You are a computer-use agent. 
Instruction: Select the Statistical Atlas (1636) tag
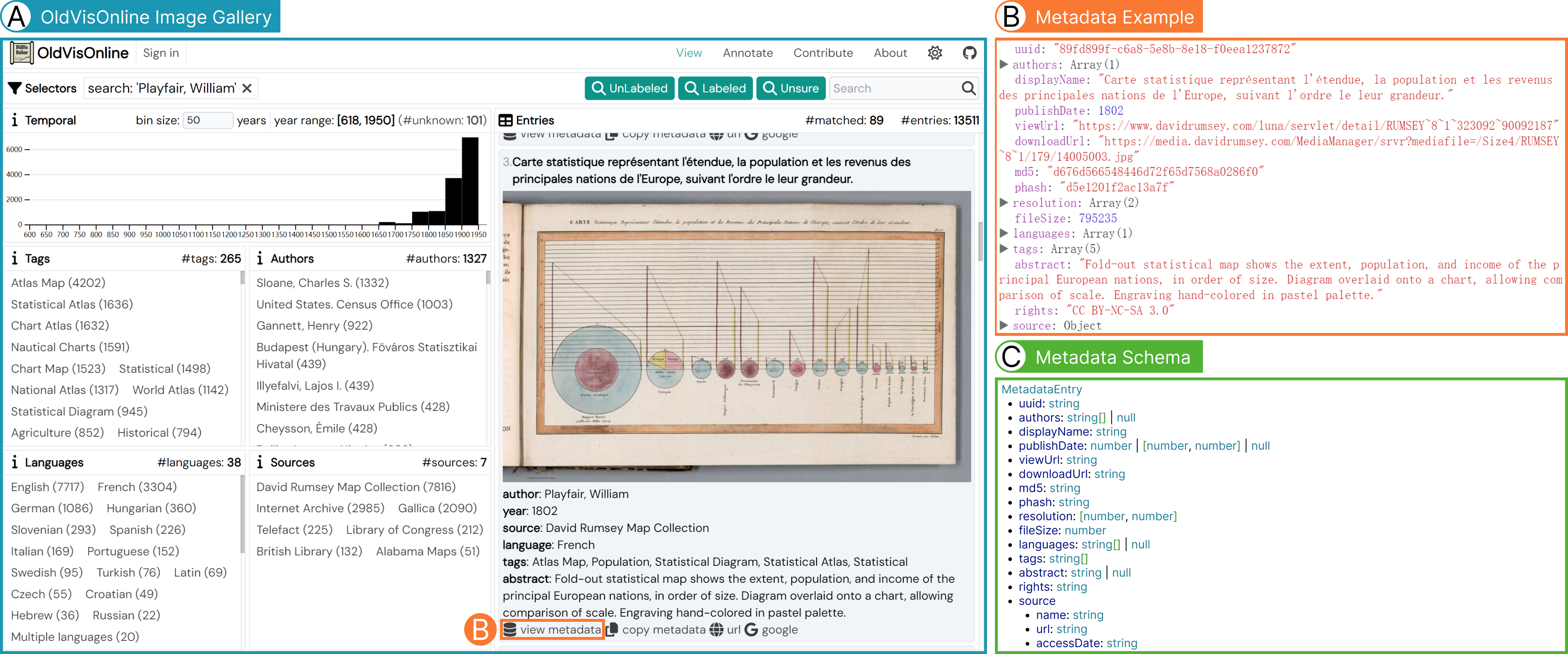[x=72, y=304]
